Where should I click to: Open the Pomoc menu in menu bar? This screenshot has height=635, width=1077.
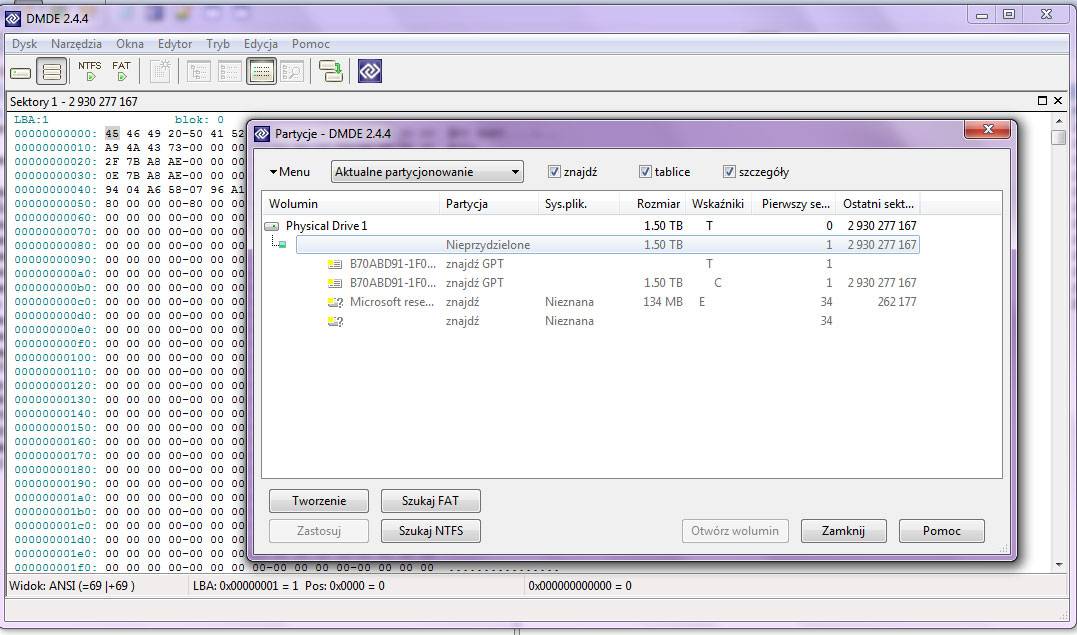click(x=311, y=44)
